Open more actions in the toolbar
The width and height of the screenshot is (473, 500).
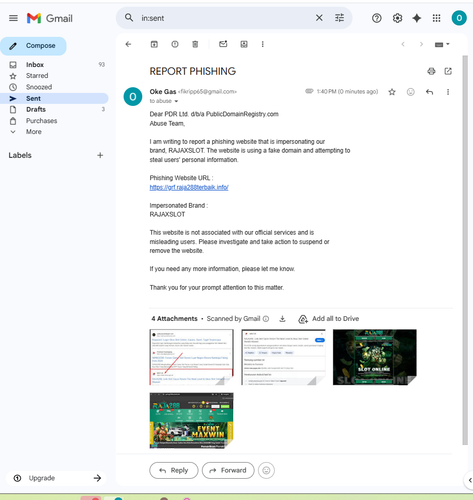coord(263,44)
